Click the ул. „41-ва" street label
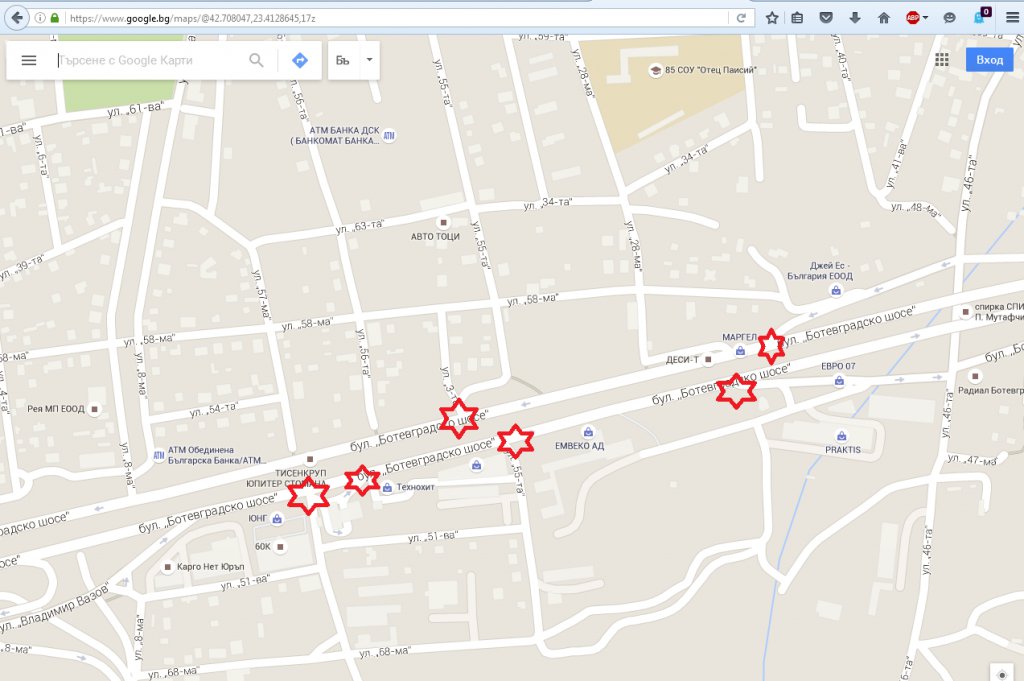Image resolution: width=1024 pixels, height=681 pixels. (x=897, y=164)
